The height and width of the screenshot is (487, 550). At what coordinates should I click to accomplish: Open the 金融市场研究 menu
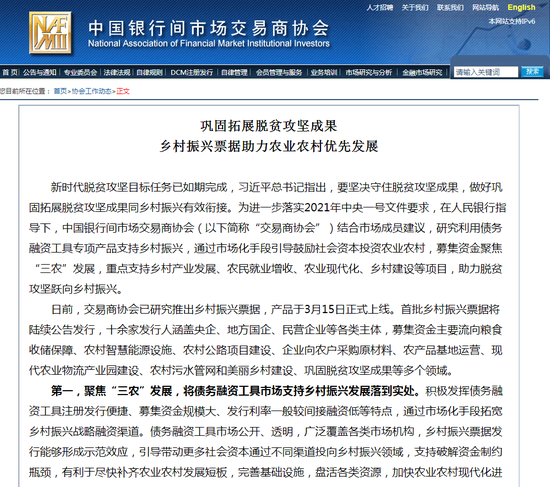coord(422,72)
